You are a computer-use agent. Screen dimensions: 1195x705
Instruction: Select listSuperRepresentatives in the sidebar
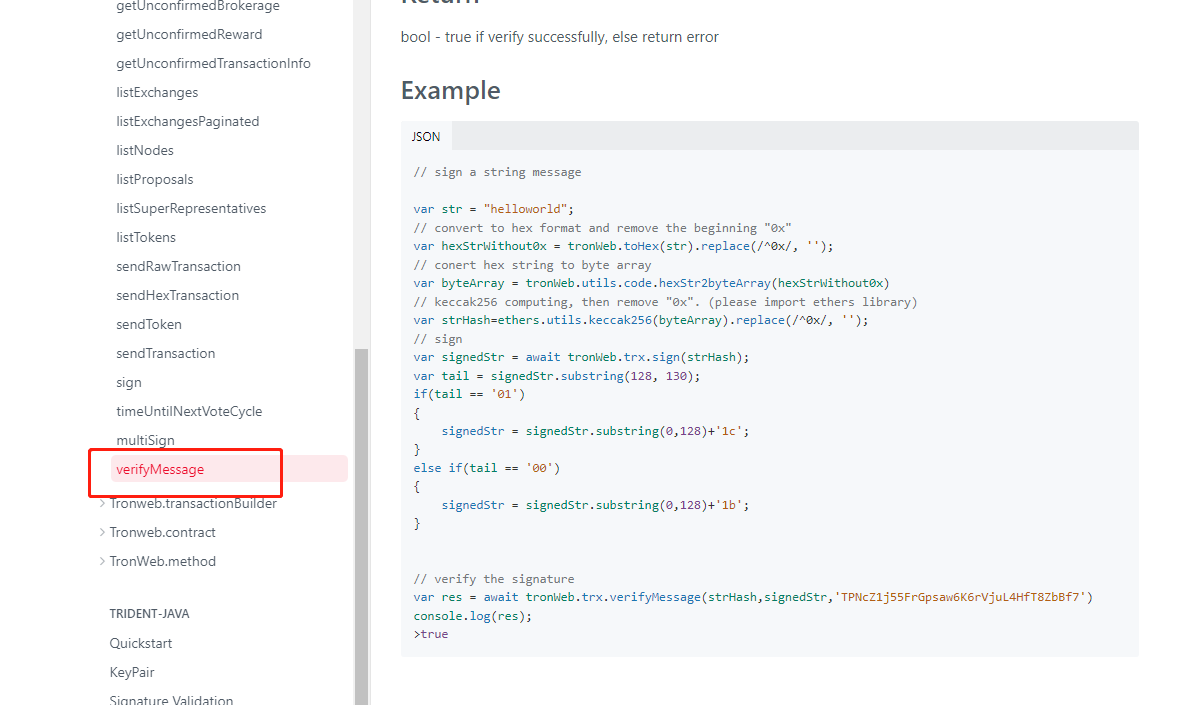pyautogui.click(x=191, y=208)
